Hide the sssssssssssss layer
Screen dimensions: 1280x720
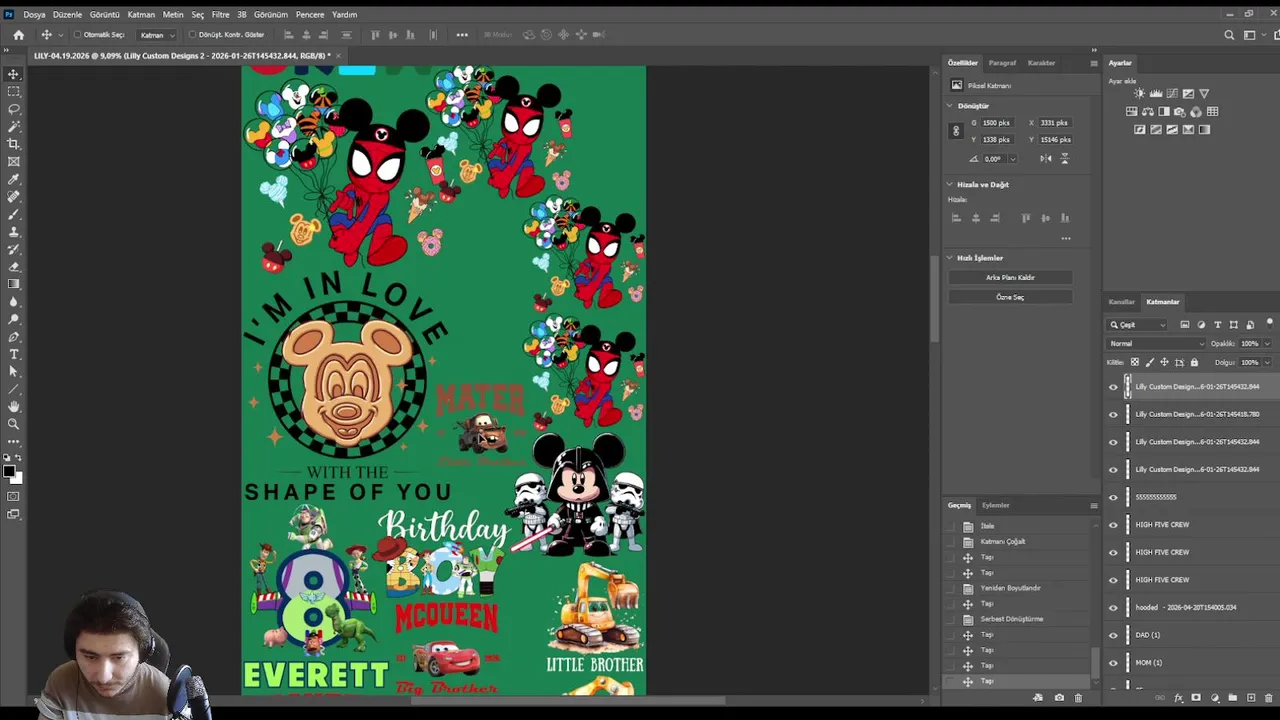(x=1113, y=497)
